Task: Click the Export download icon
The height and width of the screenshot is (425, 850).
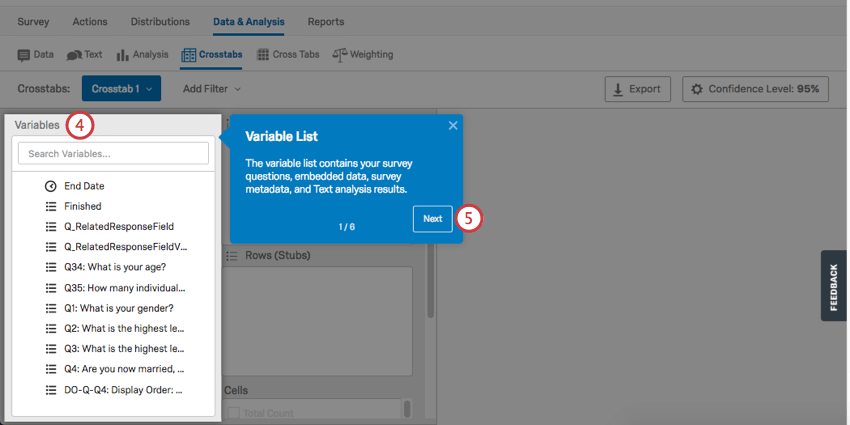Action: point(617,89)
